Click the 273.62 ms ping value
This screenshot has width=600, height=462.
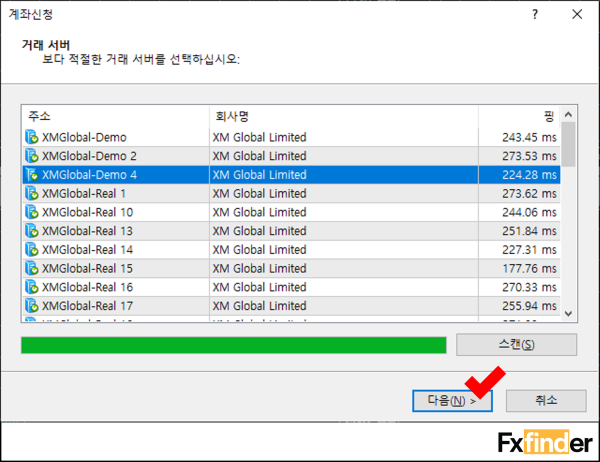529,194
